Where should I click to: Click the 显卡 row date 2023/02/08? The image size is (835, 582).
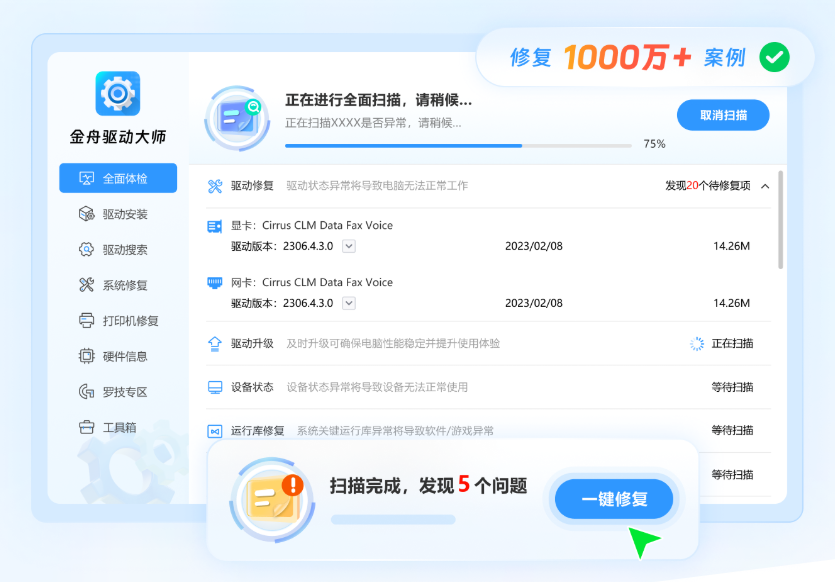click(534, 246)
